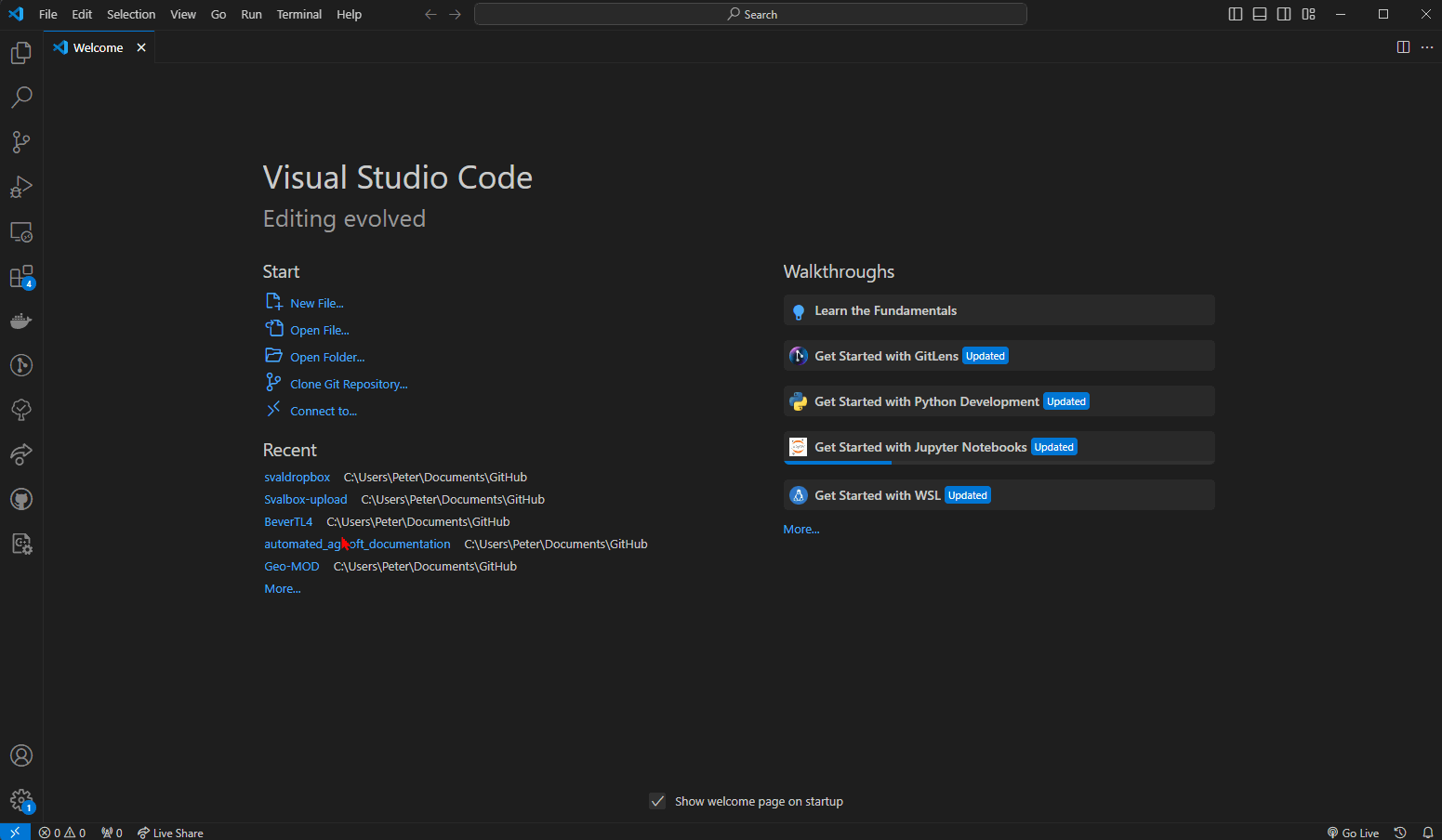Open the Search view in activity bar

[x=21, y=98]
